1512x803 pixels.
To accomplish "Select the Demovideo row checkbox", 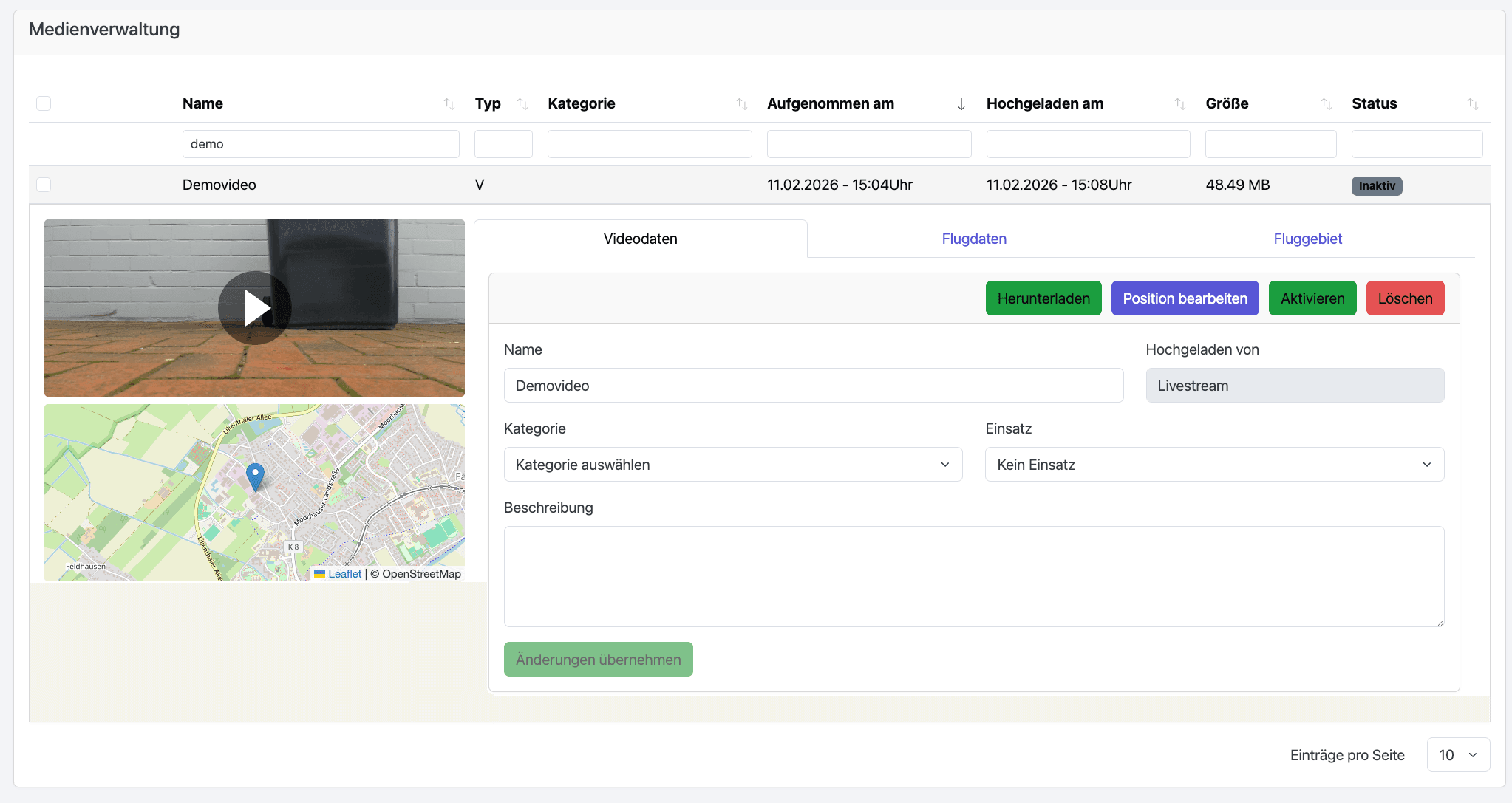I will click(x=44, y=185).
